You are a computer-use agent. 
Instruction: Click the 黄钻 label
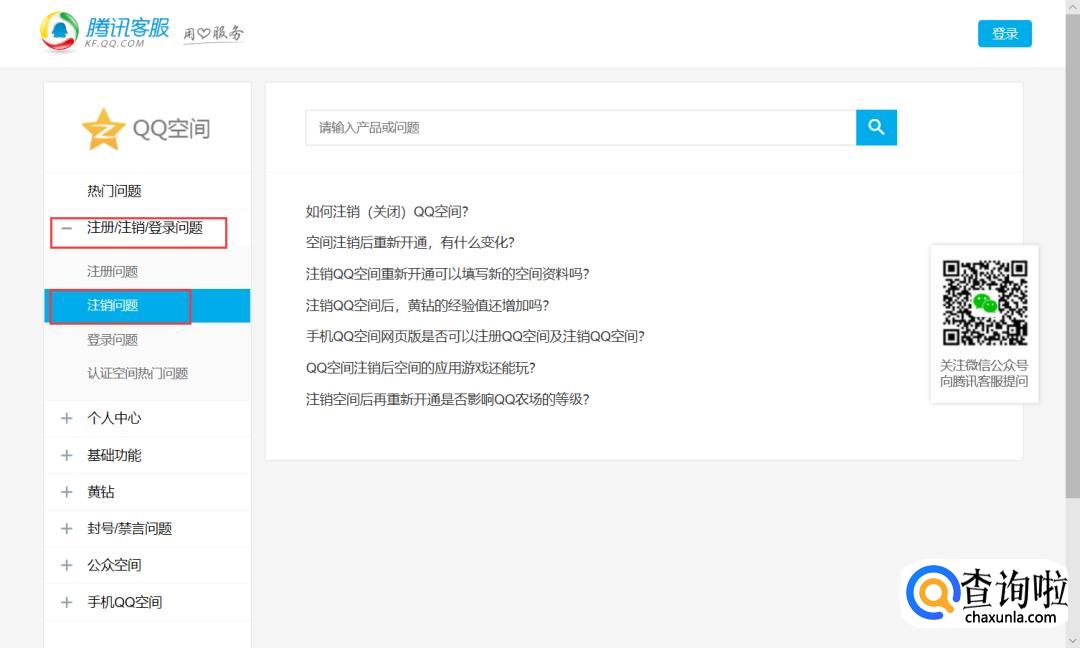pyautogui.click(x=101, y=492)
